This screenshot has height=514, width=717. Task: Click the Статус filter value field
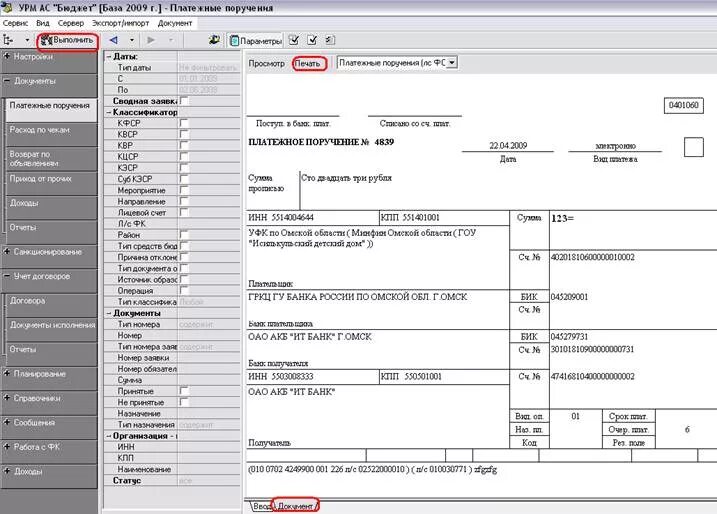click(209, 481)
